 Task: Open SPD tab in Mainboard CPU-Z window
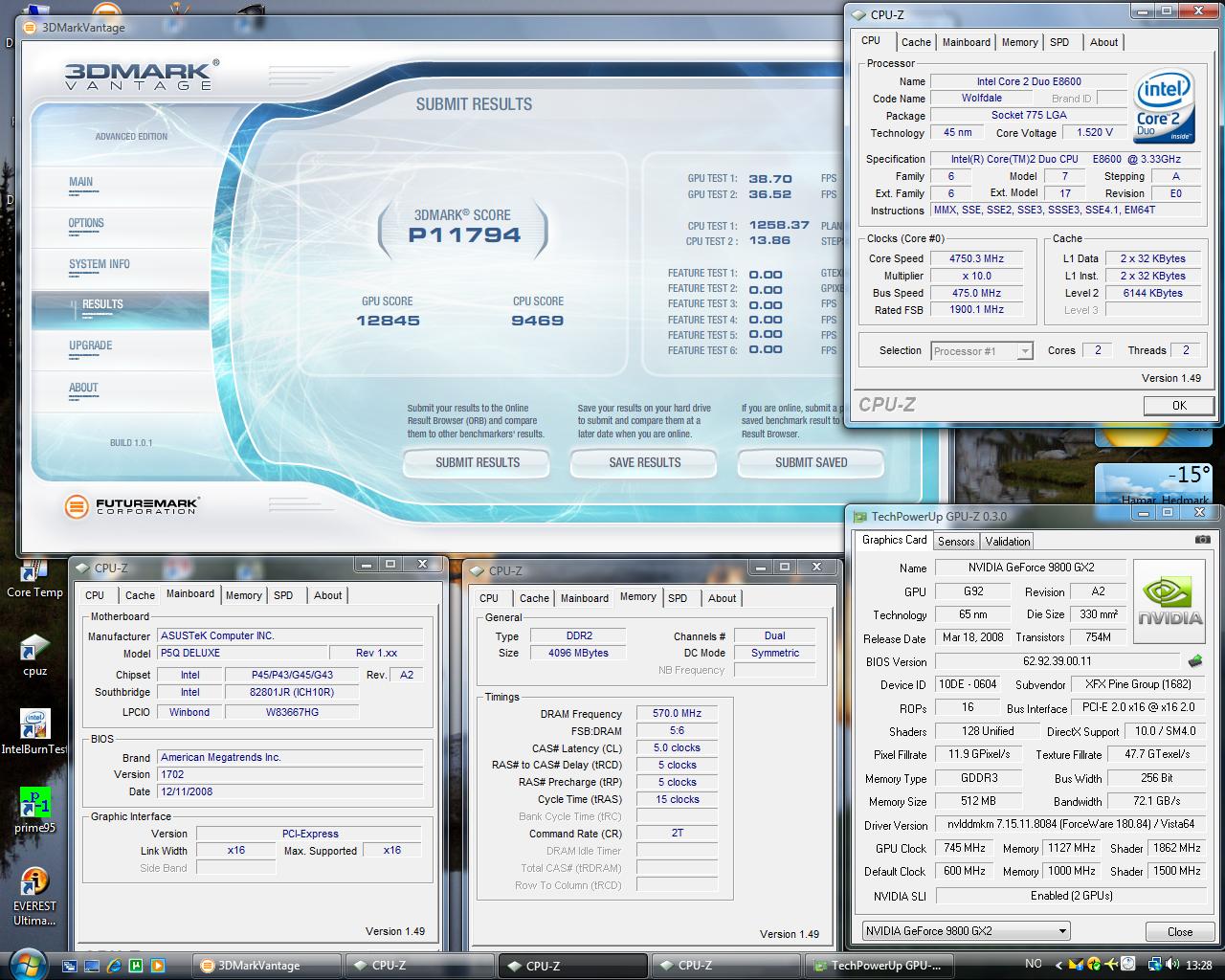[x=283, y=595]
